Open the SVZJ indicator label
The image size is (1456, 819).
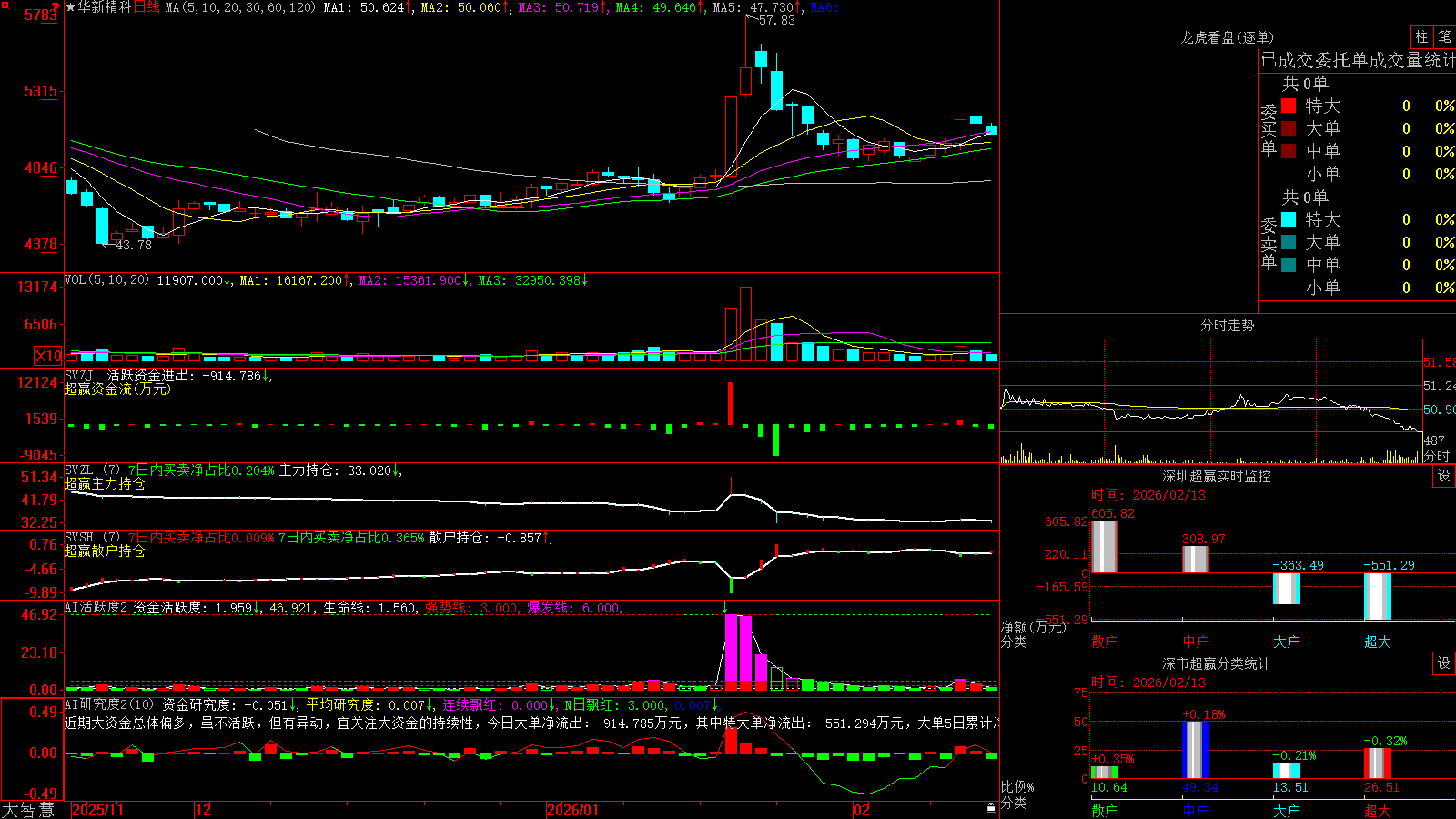point(79,375)
